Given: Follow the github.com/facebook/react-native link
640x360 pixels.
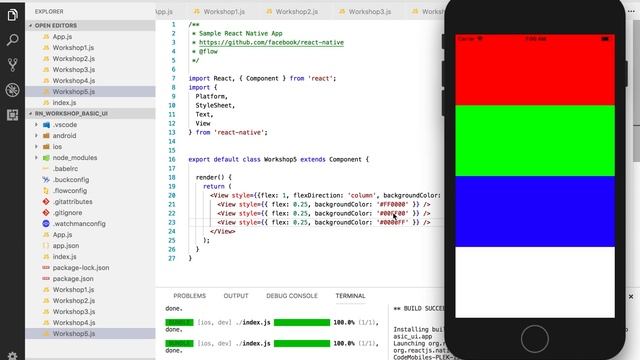Looking at the screenshot, I should (x=271, y=42).
